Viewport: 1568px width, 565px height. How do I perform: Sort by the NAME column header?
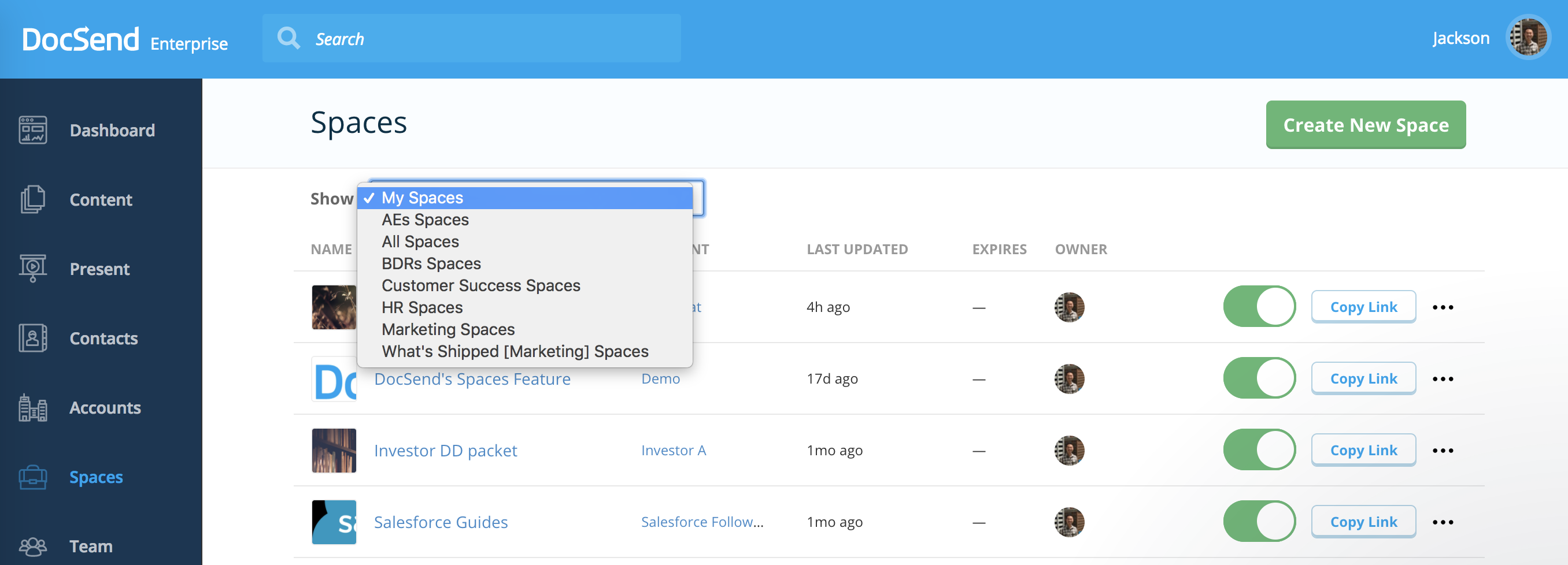point(331,250)
